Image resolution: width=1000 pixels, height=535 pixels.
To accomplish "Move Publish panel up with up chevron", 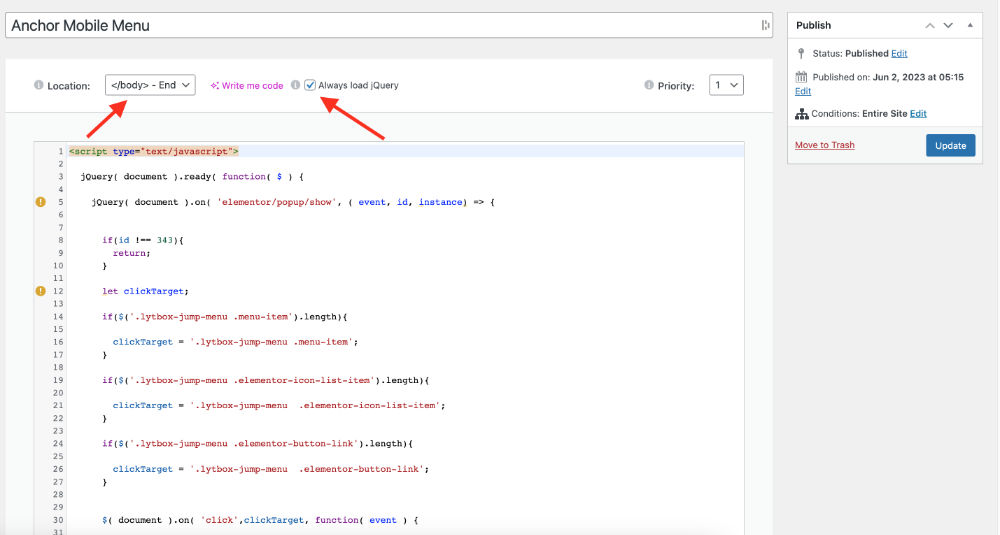I will point(930,26).
